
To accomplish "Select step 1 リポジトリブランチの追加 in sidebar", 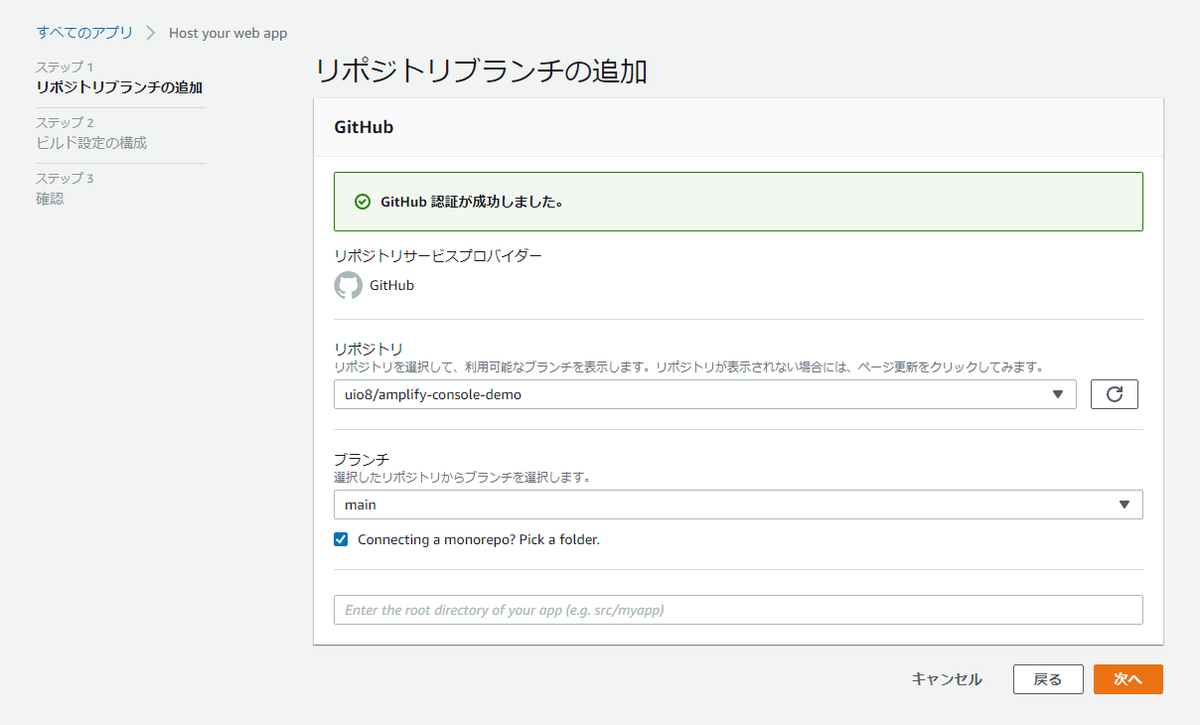I will [x=120, y=87].
